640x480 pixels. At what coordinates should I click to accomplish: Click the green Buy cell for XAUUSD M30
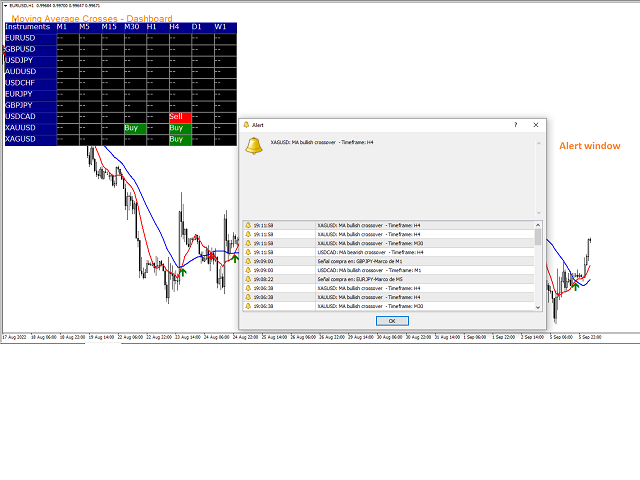tap(135, 129)
